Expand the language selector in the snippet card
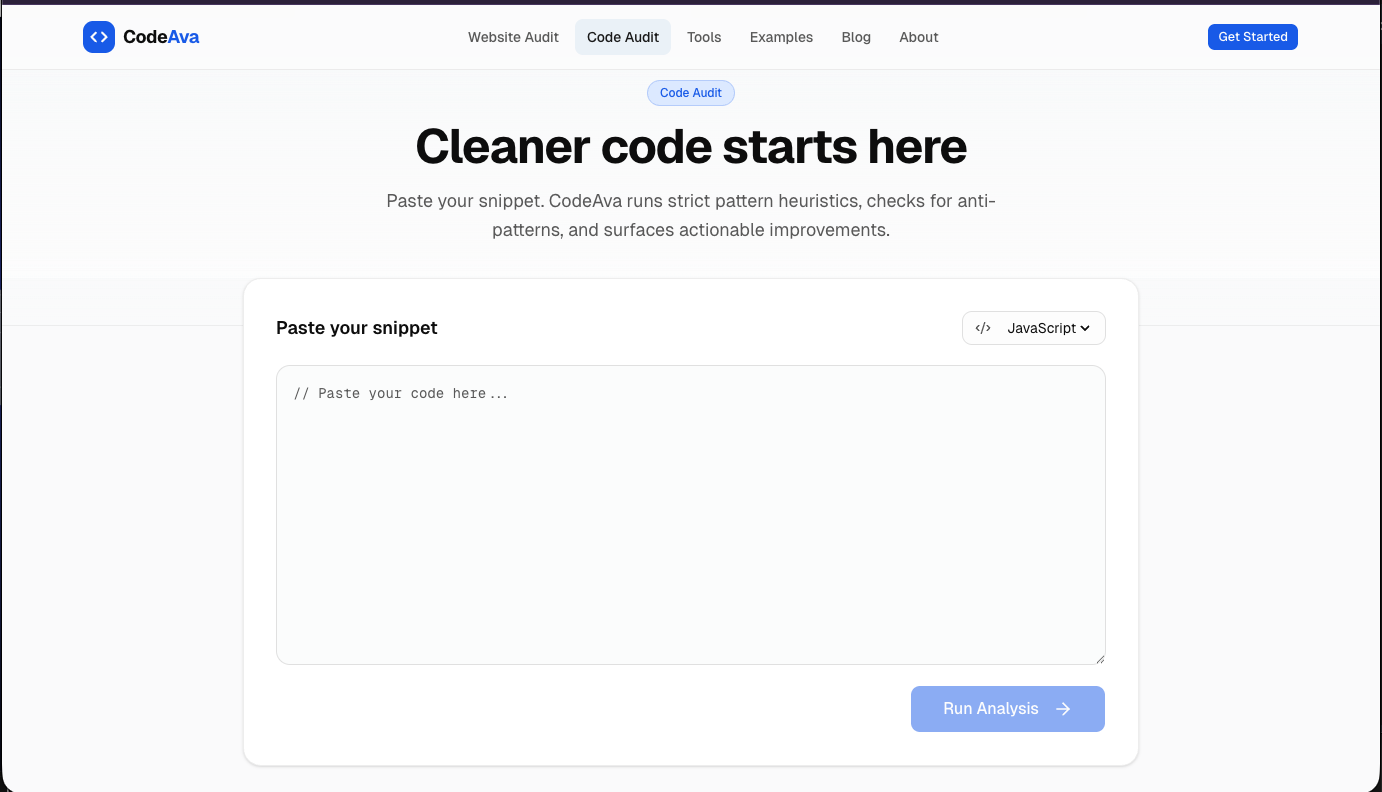 1033,327
